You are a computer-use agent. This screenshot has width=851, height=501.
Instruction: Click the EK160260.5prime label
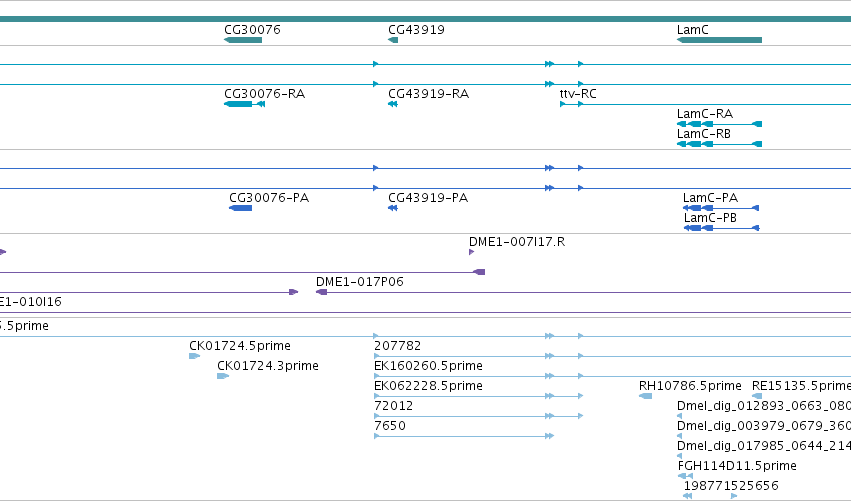coord(428,366)
